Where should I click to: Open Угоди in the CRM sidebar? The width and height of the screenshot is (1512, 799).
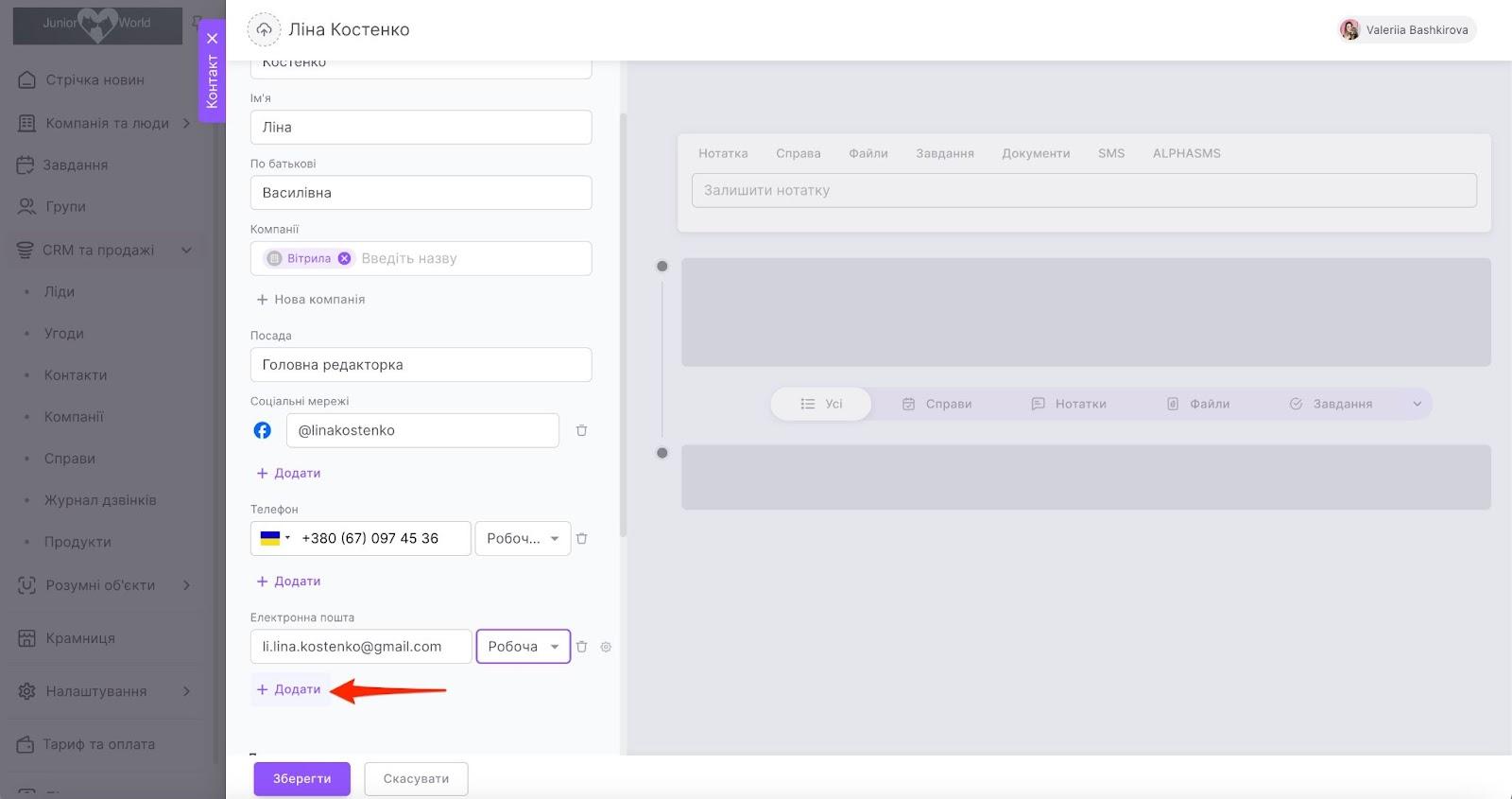[x=64, y=334]
